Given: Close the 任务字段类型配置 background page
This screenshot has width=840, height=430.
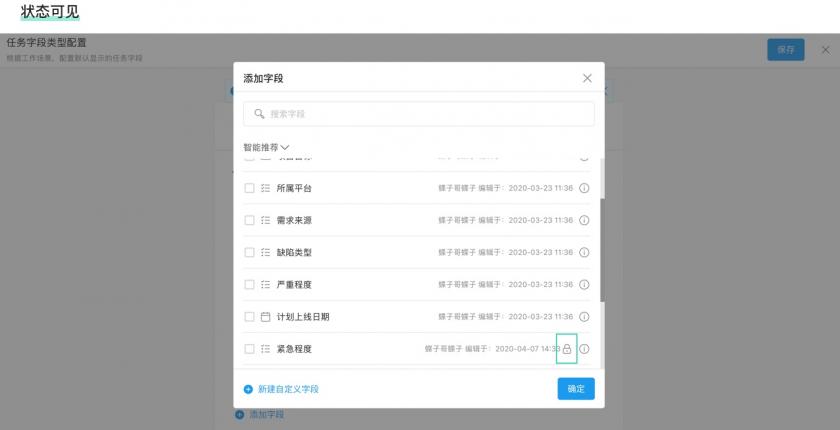Looking at the screenshot, I should 826,50.
